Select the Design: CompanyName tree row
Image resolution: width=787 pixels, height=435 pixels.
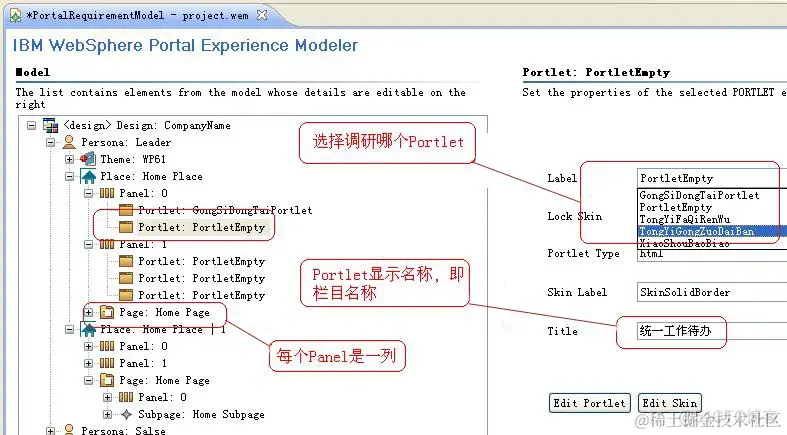click(147, 125)
